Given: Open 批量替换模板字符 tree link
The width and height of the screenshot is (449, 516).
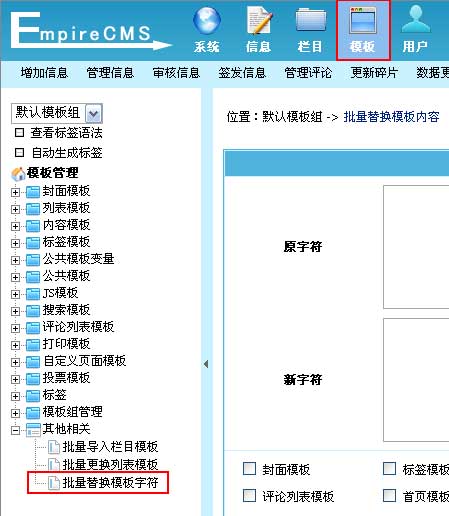Looking at the screenshot, I should 110,482.
